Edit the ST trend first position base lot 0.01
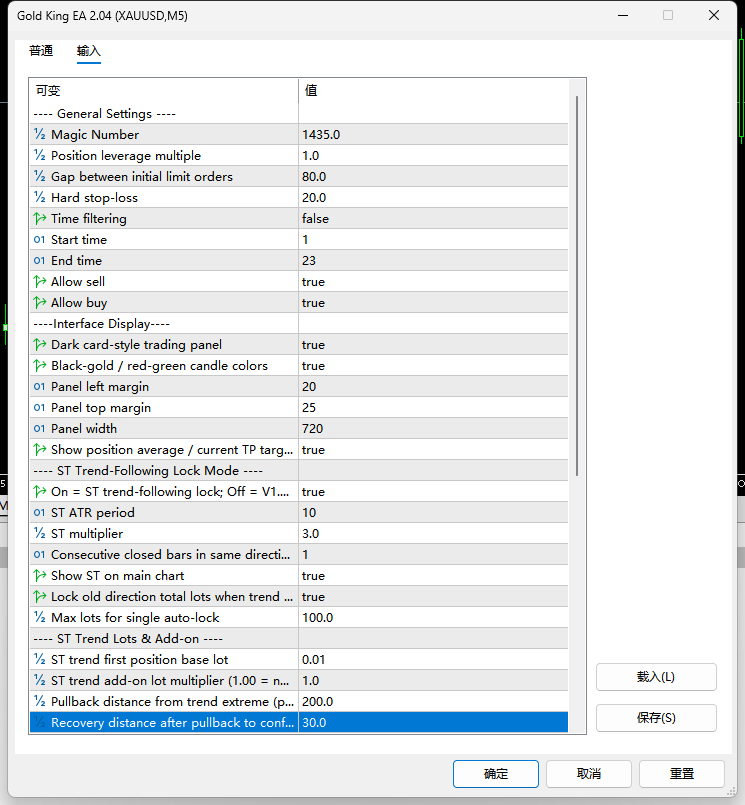Screen dimensions: 745x805 pyautogui.click(x=433, y=660)
